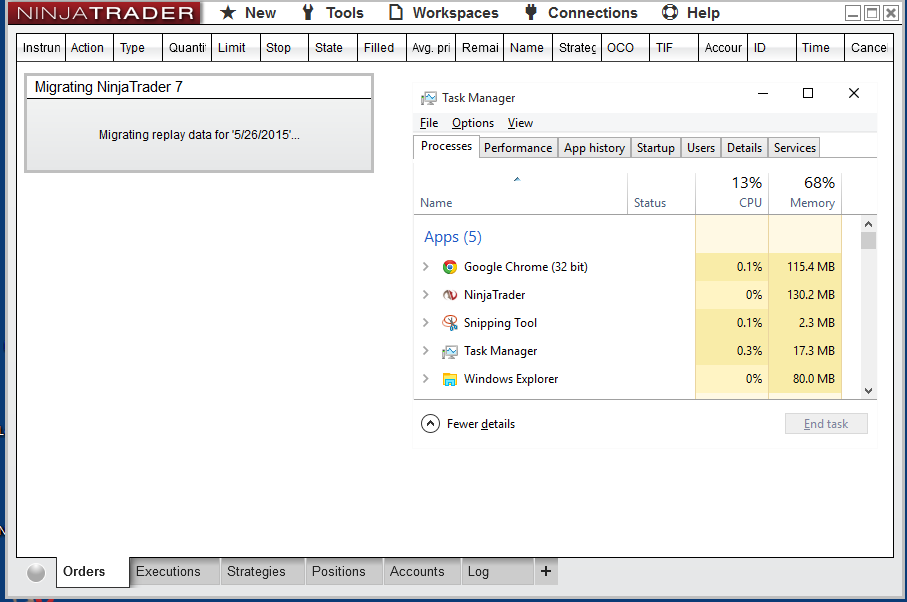Open the View menu in Task Manager
The height and width of the screenshot is (602, 907).
click(x=520, y=123)
